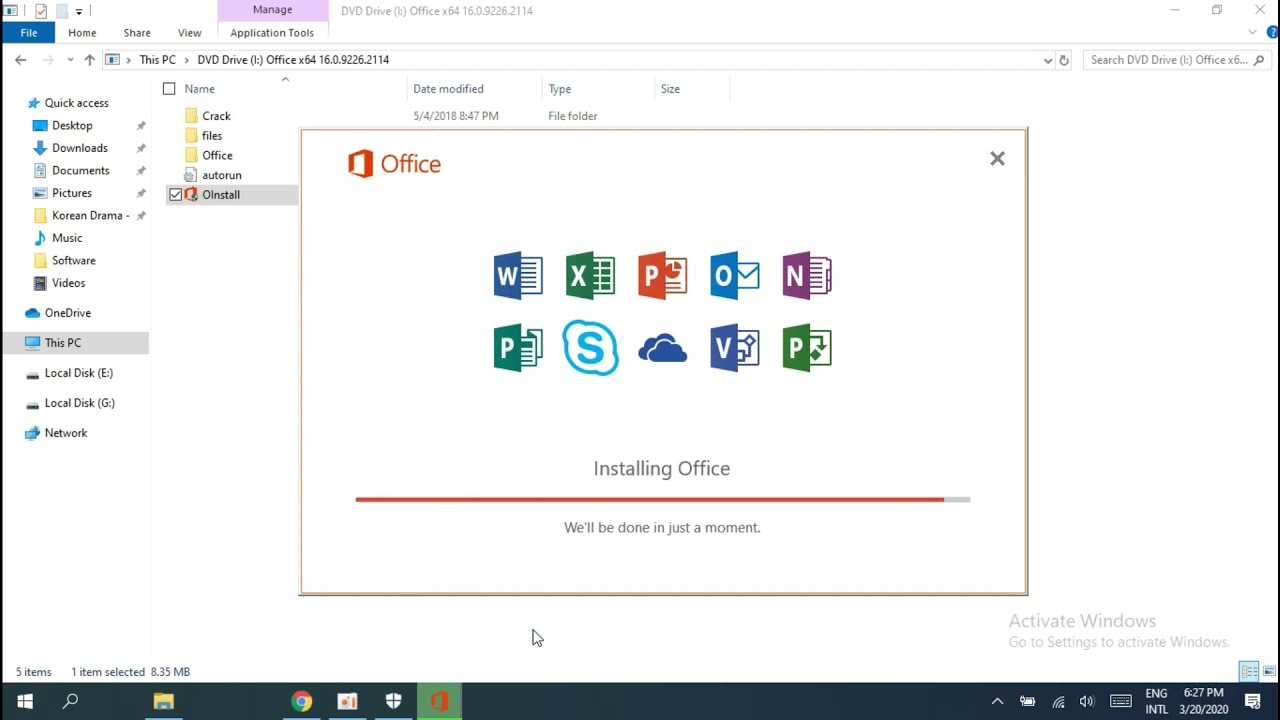Click the Publisher icon in Office installer
This screenshot has width=1280, height=720.
click(518, 348)
